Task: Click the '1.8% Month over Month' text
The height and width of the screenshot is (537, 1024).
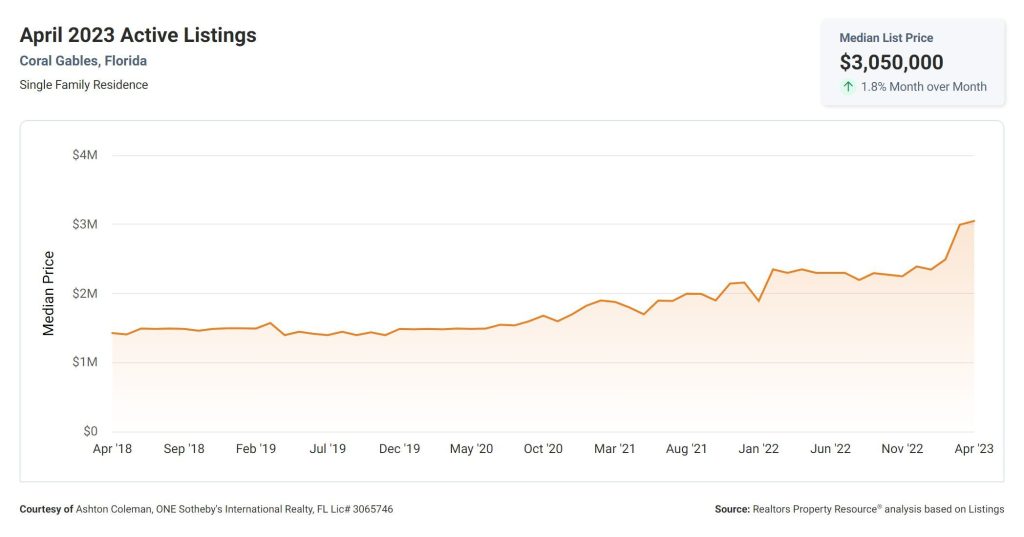Action: coord(923,86)
